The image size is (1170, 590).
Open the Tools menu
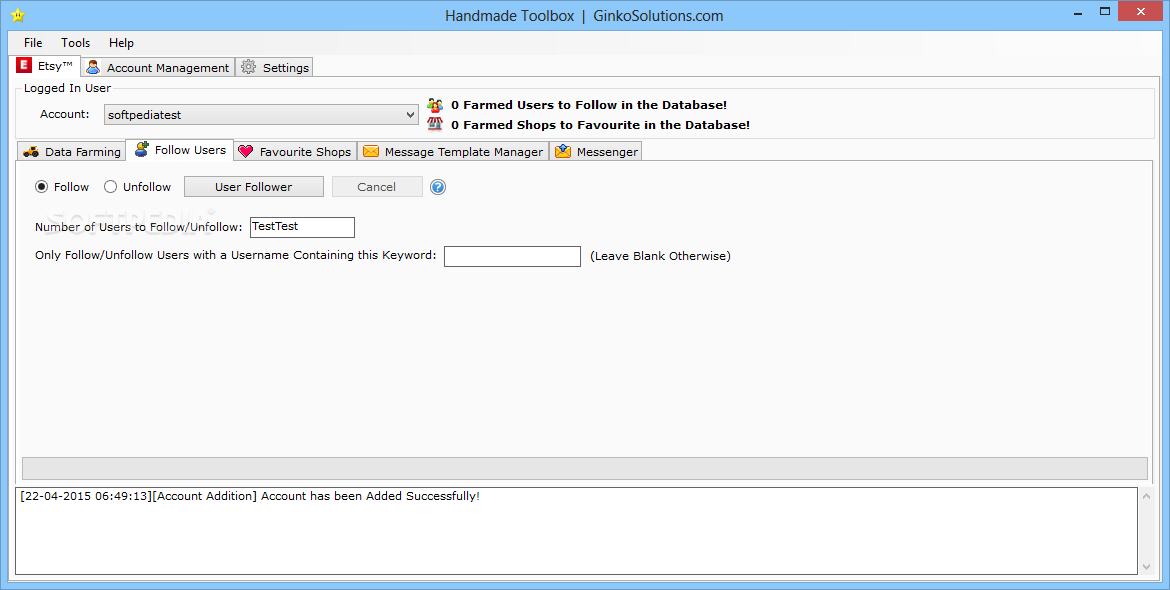[75, 43]
